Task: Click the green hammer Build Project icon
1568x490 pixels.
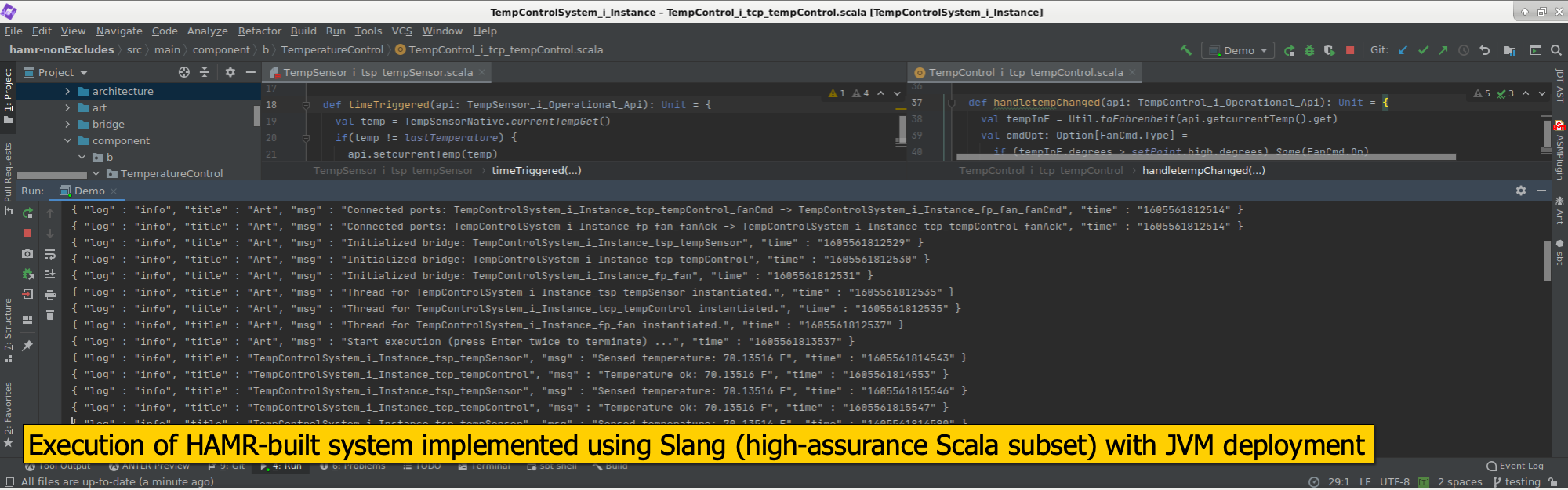Action: (x=1186, y=50)
